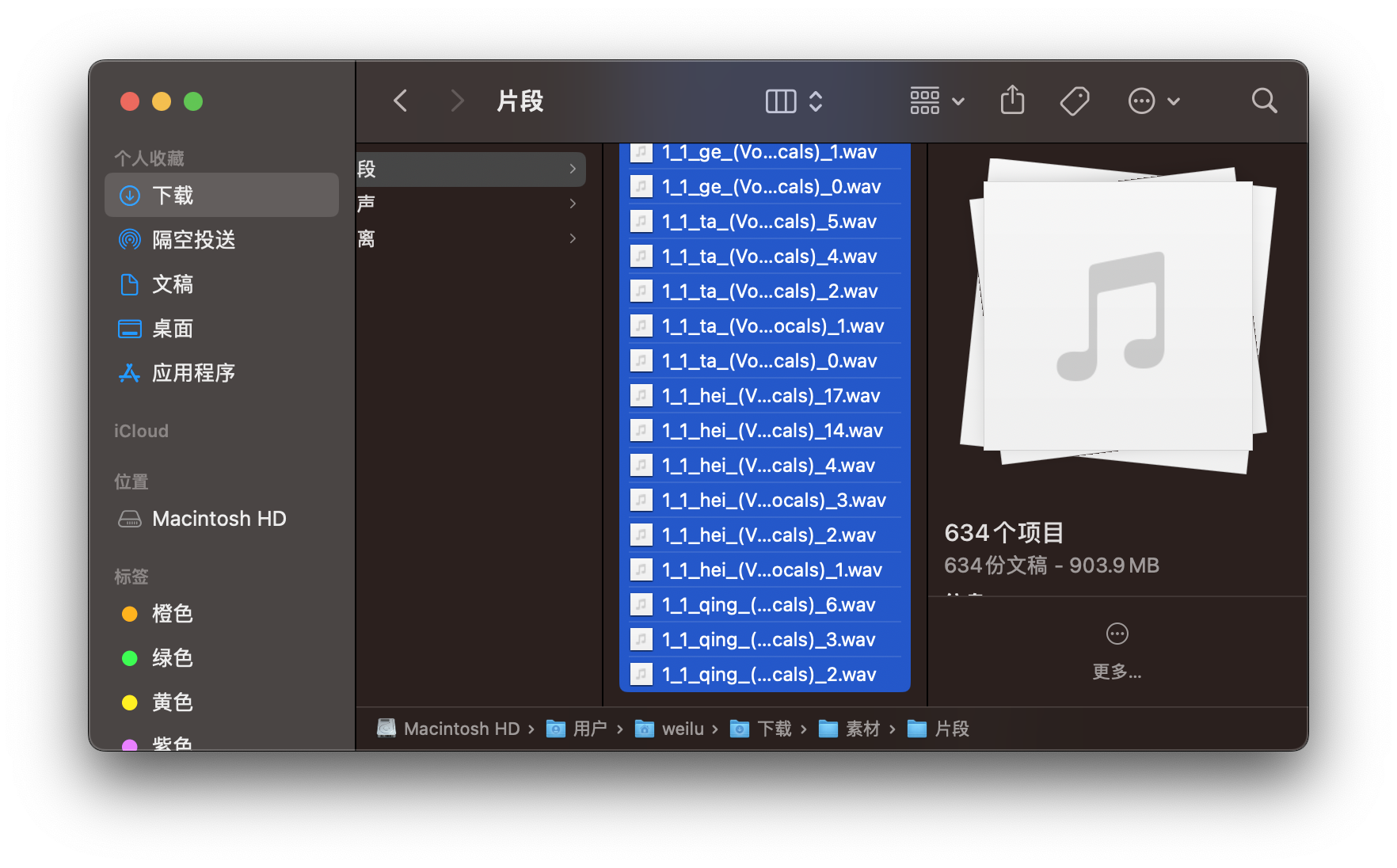Select file 1_1_ta_(Vo...cals)_2.wav
1397x868 pixels.
[765, 291]
